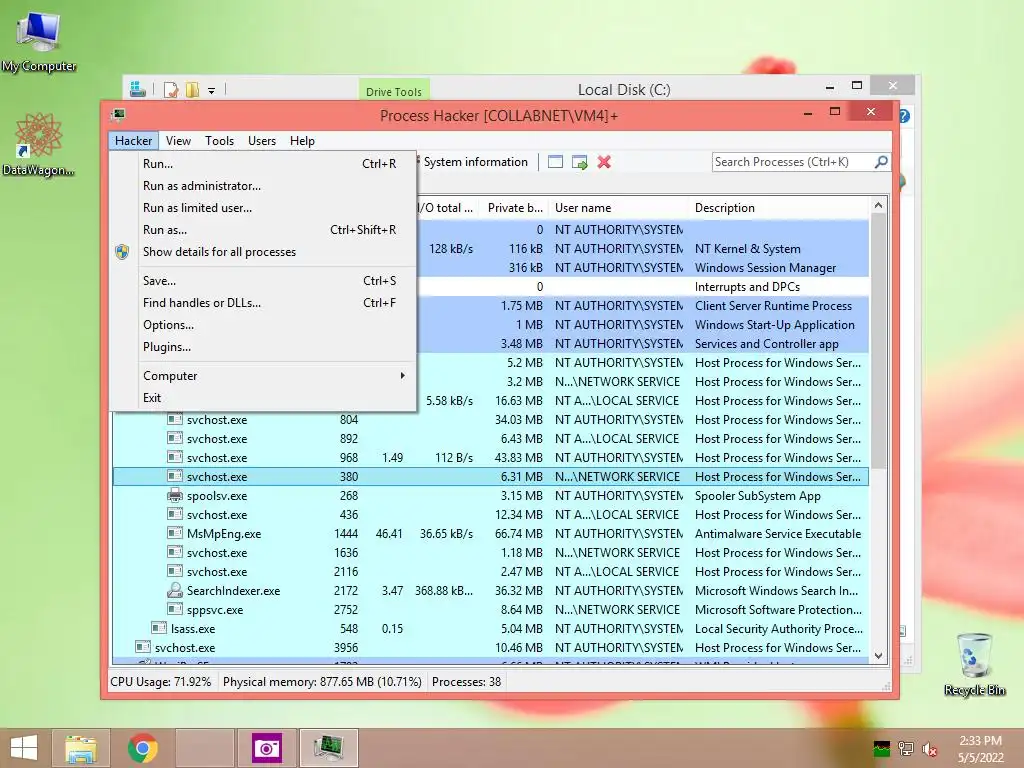The height and width of the screenshot is (768, 1024).
Task: Open the Hacker menu
Action: pos(133,140)
